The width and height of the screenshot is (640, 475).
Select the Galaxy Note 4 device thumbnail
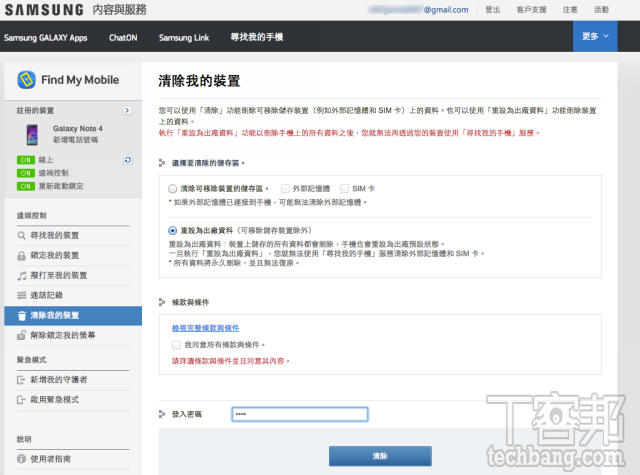pos(32,135)
